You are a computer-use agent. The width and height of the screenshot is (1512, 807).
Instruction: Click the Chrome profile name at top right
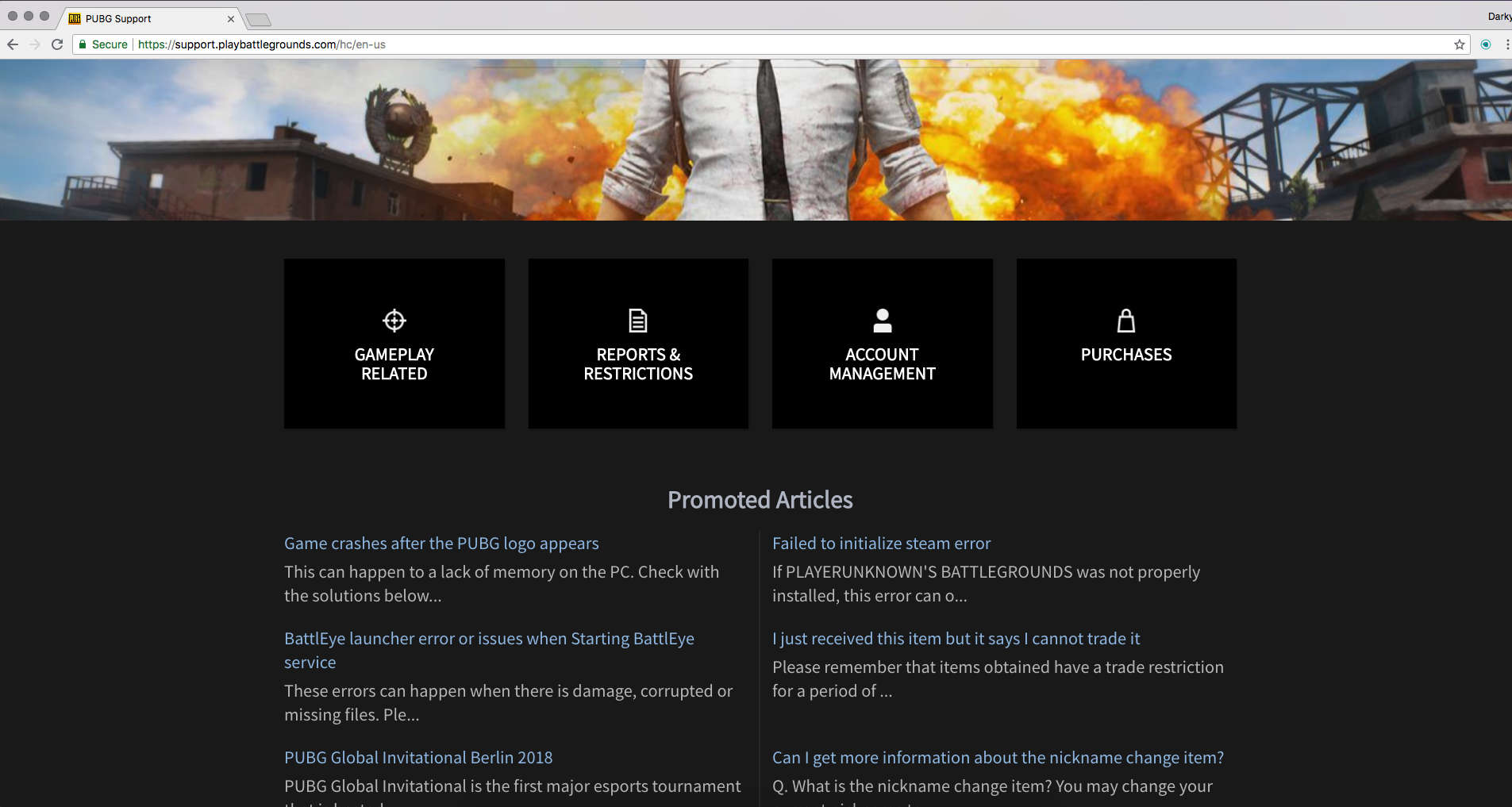[1499, 17]
